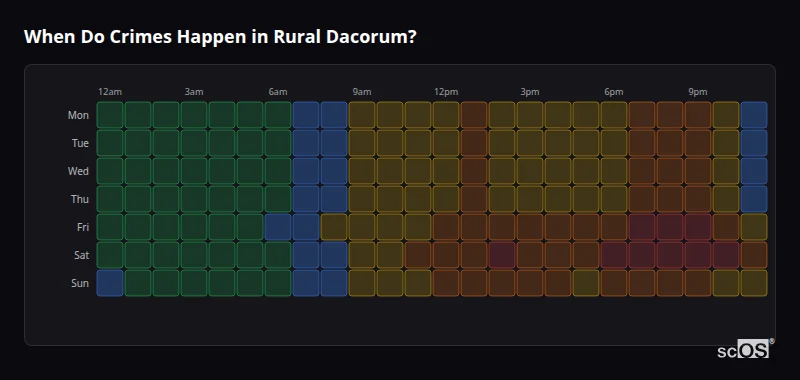Choose the Thursday 3pm heatmap cell
The image size is (800, 380).
coord(530,199)
